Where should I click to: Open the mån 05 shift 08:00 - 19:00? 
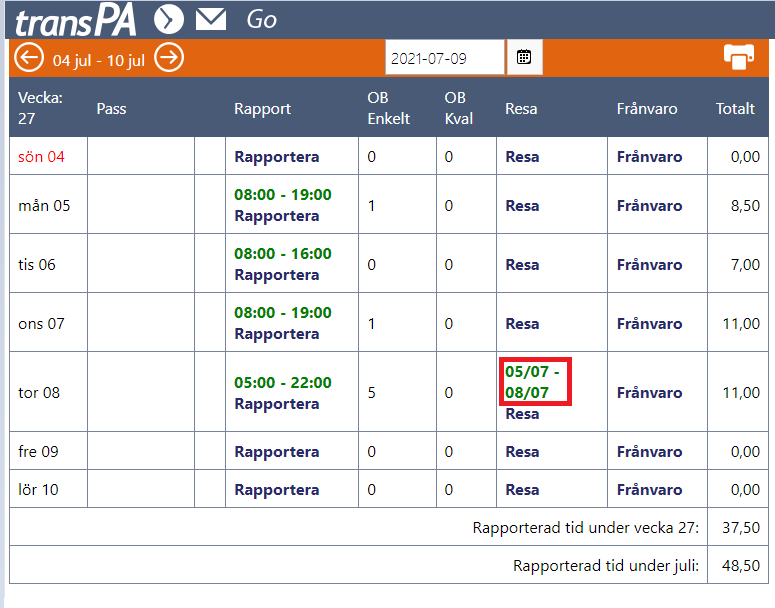pos(283,194)
